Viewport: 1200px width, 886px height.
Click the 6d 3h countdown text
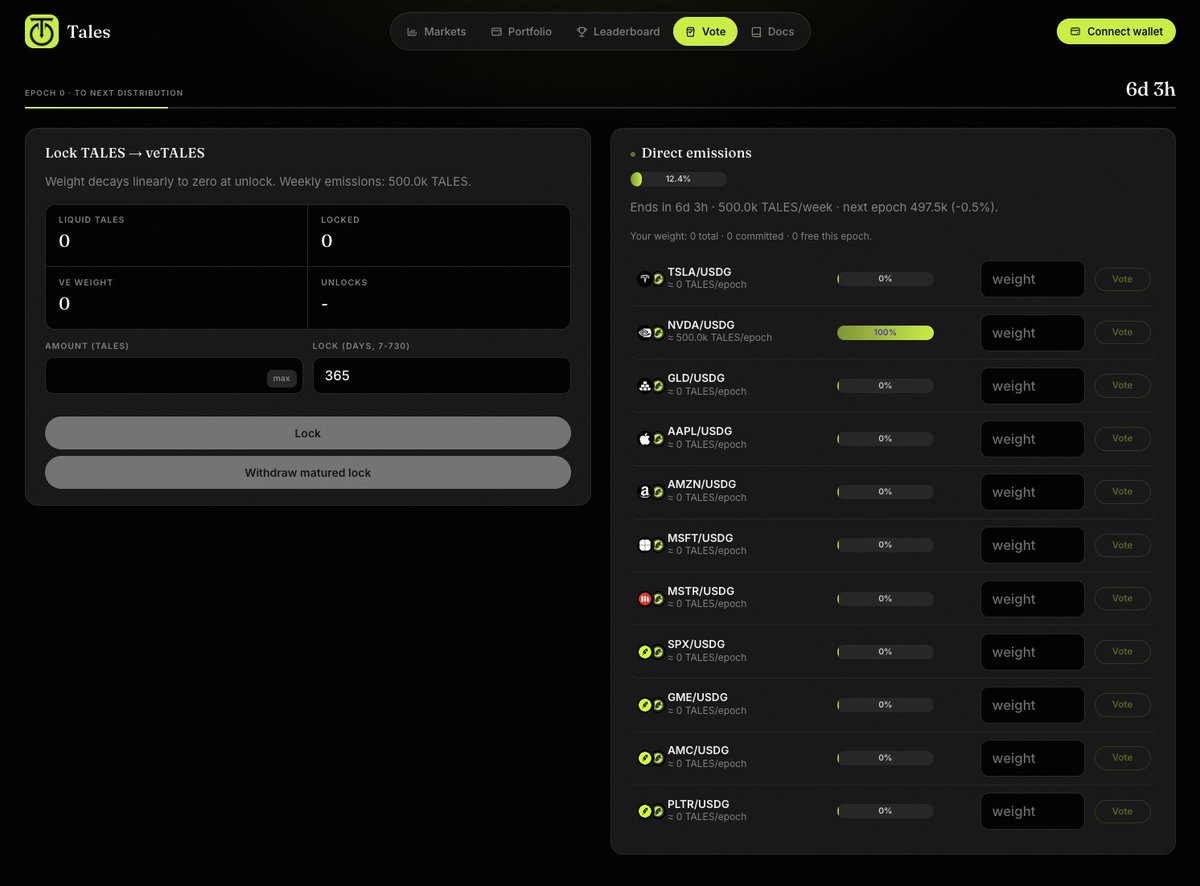(x=1150, y=88)
